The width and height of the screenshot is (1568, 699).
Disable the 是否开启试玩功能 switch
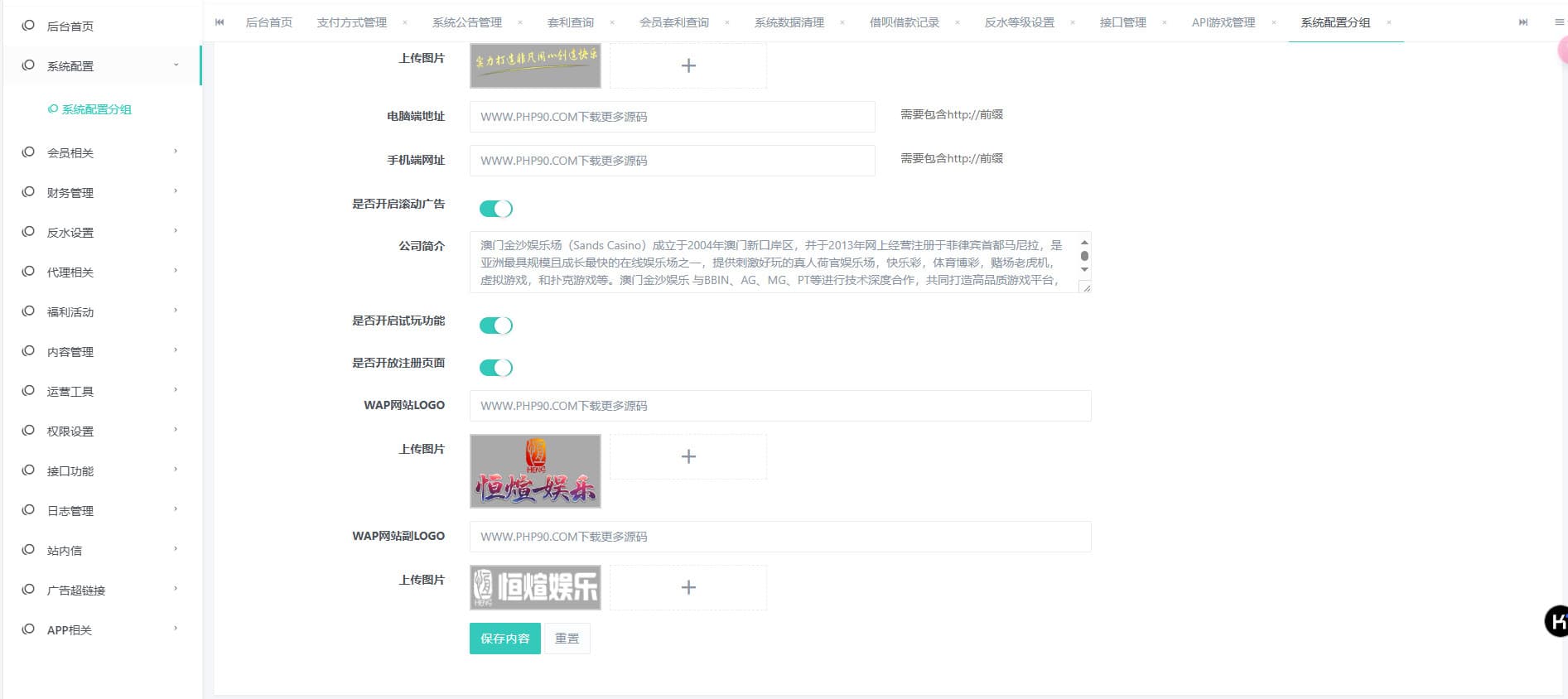pos(495,325)
